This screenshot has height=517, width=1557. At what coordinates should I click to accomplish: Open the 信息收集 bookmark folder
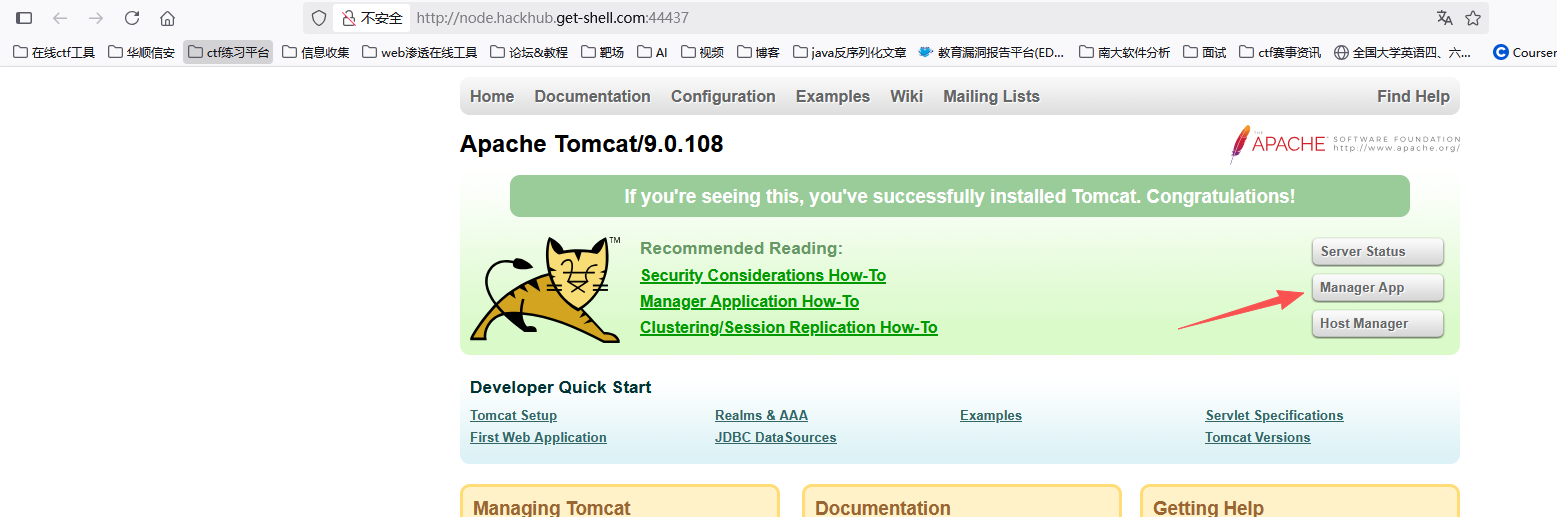tap(316, 52)
